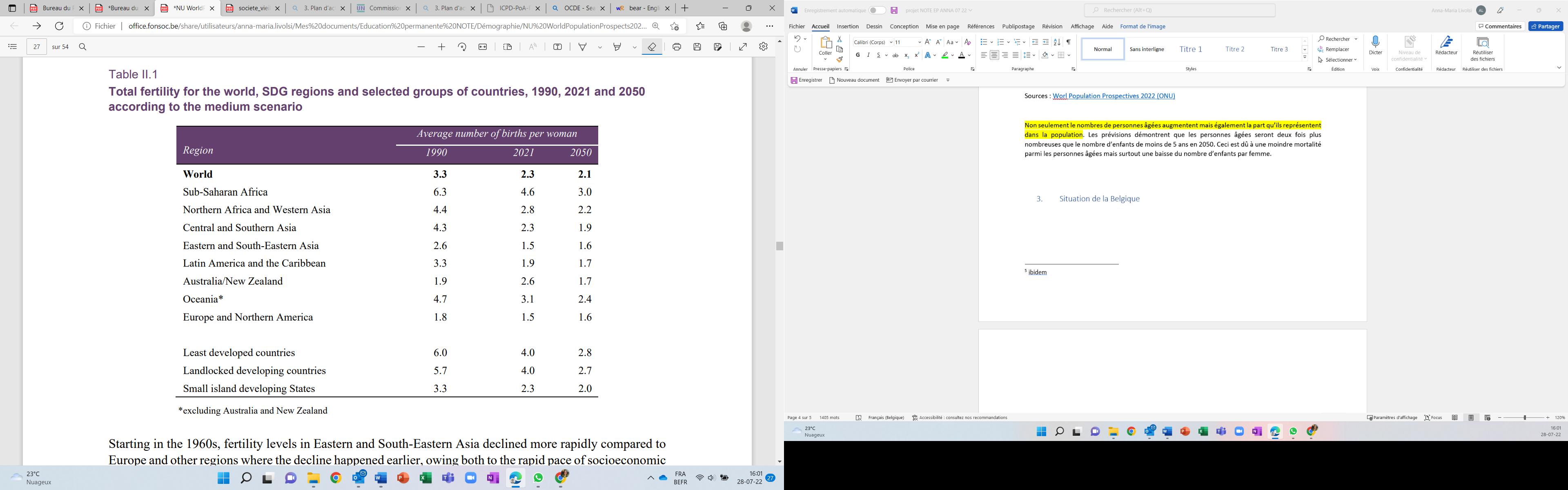Open Worl Population Prospectives 2022 link

(1113, 96)
